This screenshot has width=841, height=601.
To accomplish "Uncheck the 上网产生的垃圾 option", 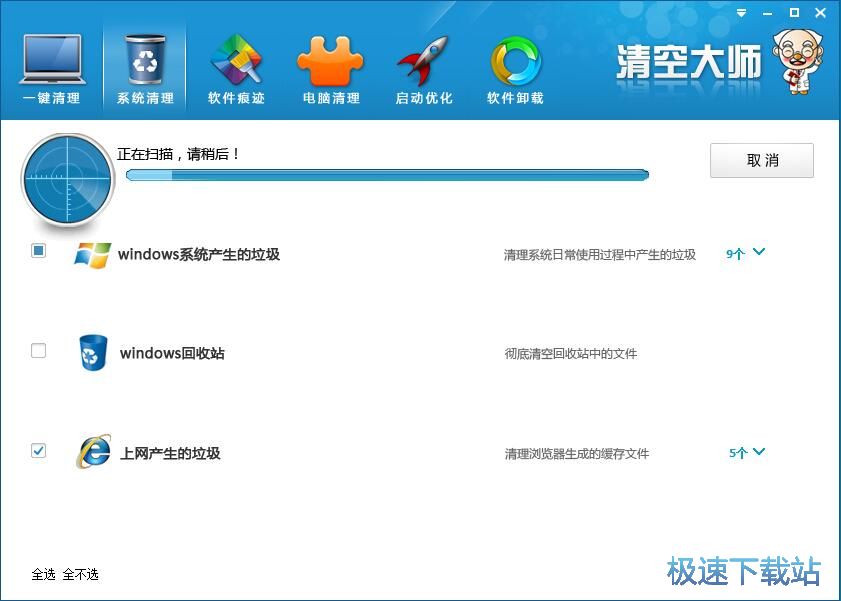I will pos(38,451).
